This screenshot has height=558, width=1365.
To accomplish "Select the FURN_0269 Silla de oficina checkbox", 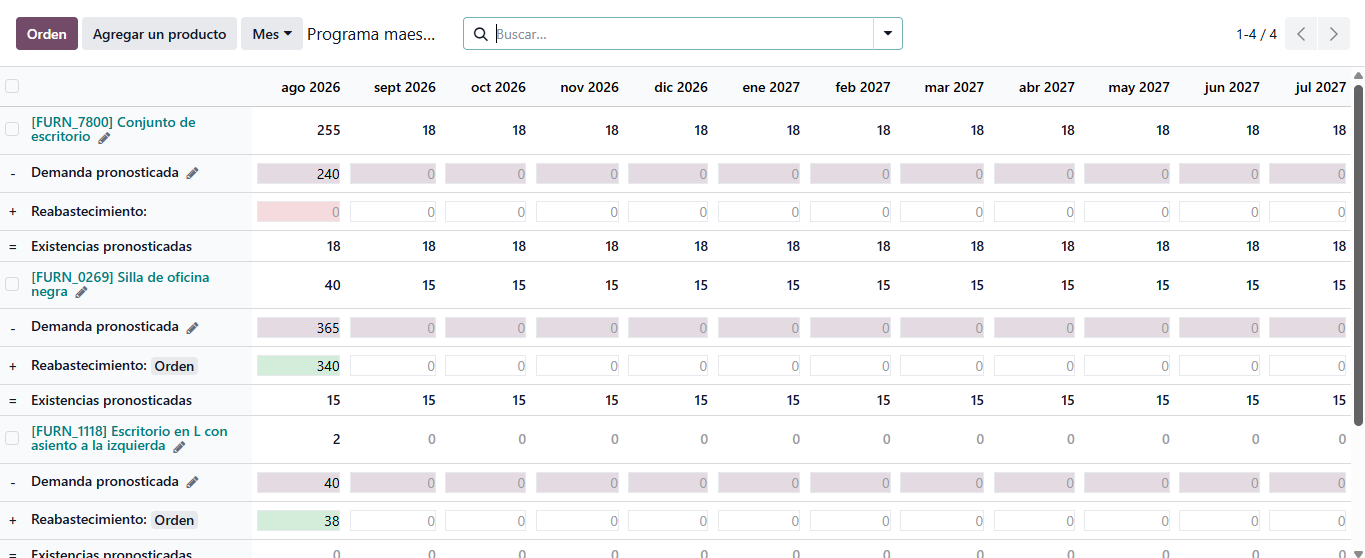I will click(x=12, y=284).
